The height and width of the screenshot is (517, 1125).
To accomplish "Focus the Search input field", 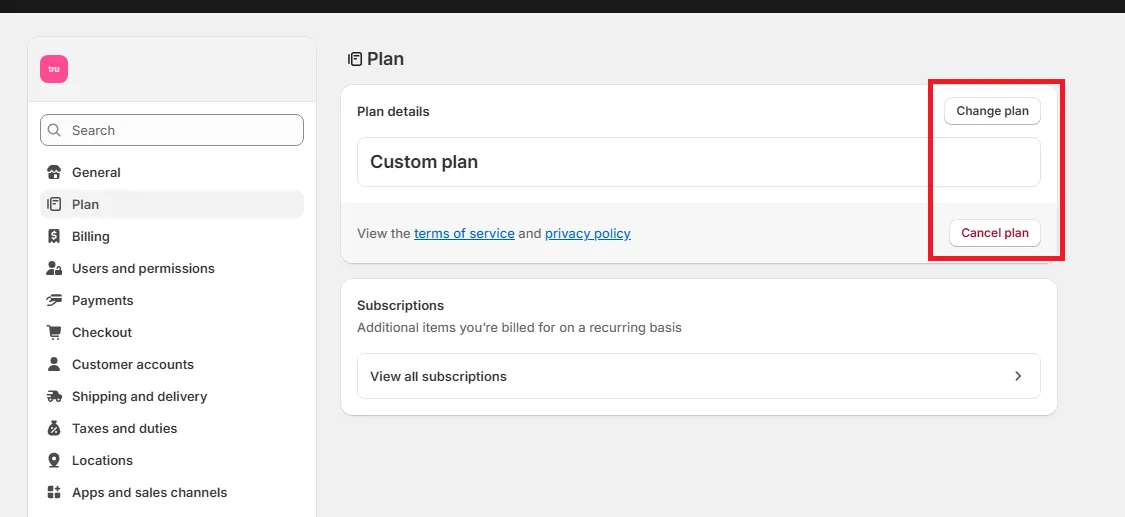I will tap(172, 131).
